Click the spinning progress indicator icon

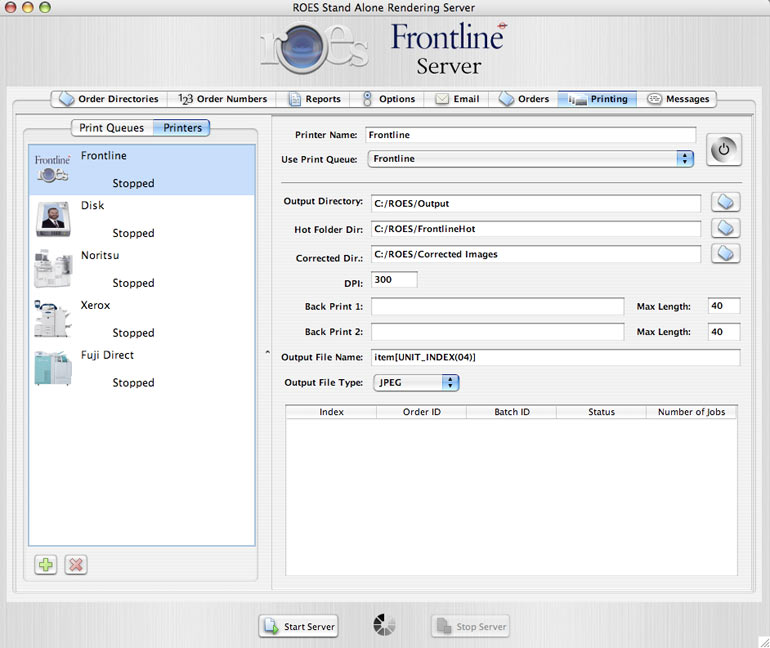tap(385, 625)
